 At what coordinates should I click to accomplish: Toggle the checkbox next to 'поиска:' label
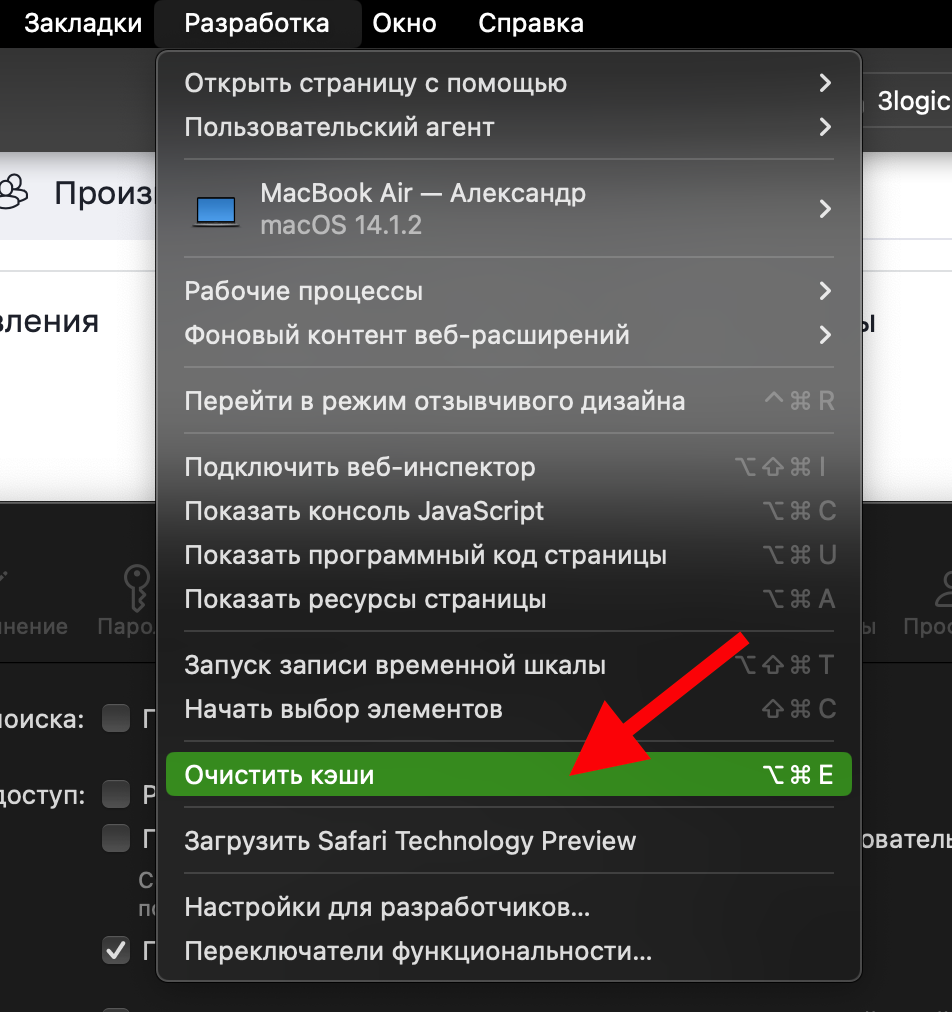tap(117, 718)
